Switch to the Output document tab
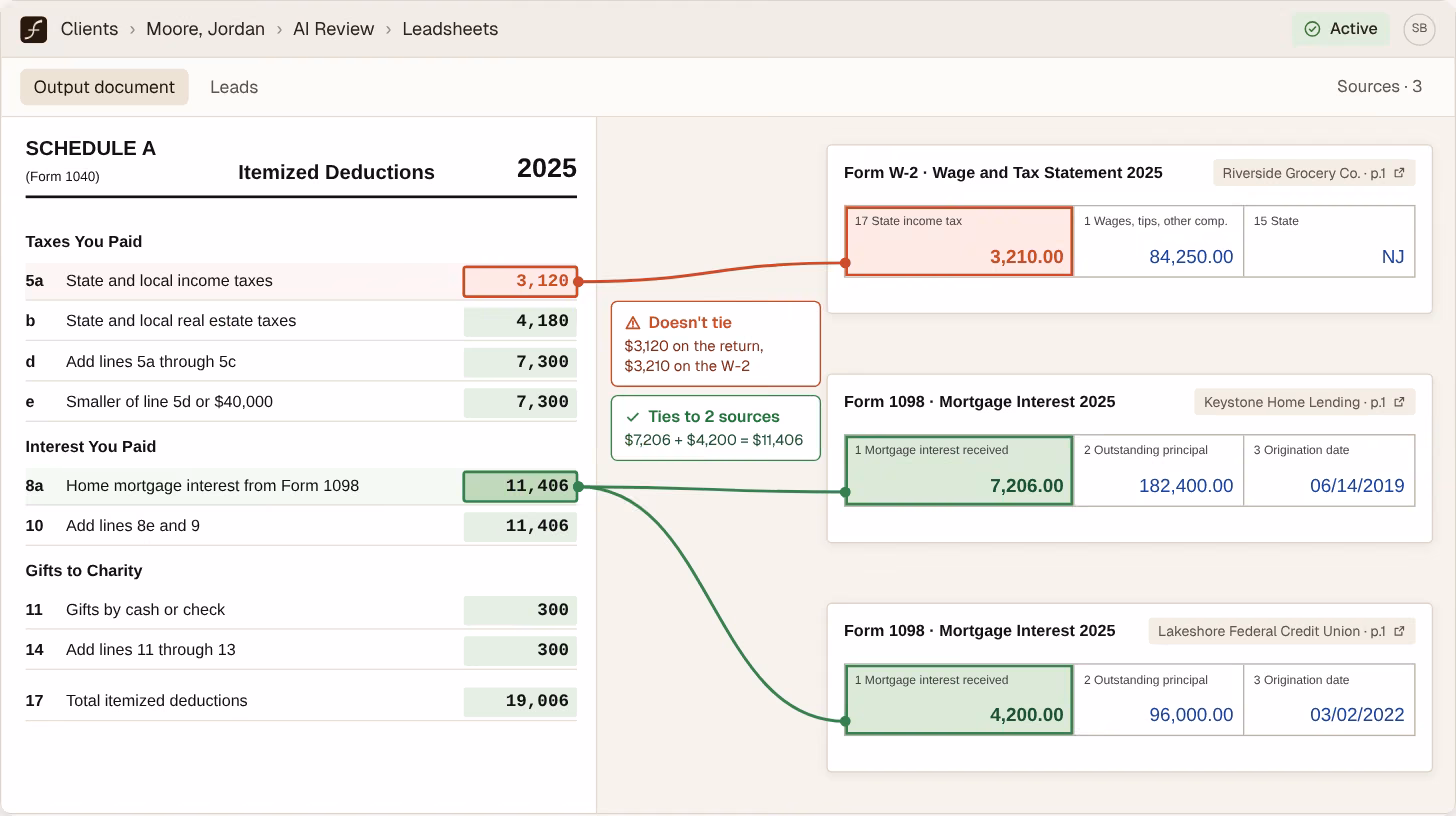This screenshot has width=1456, height=816. pyautogui.click(x=104, y=87)
